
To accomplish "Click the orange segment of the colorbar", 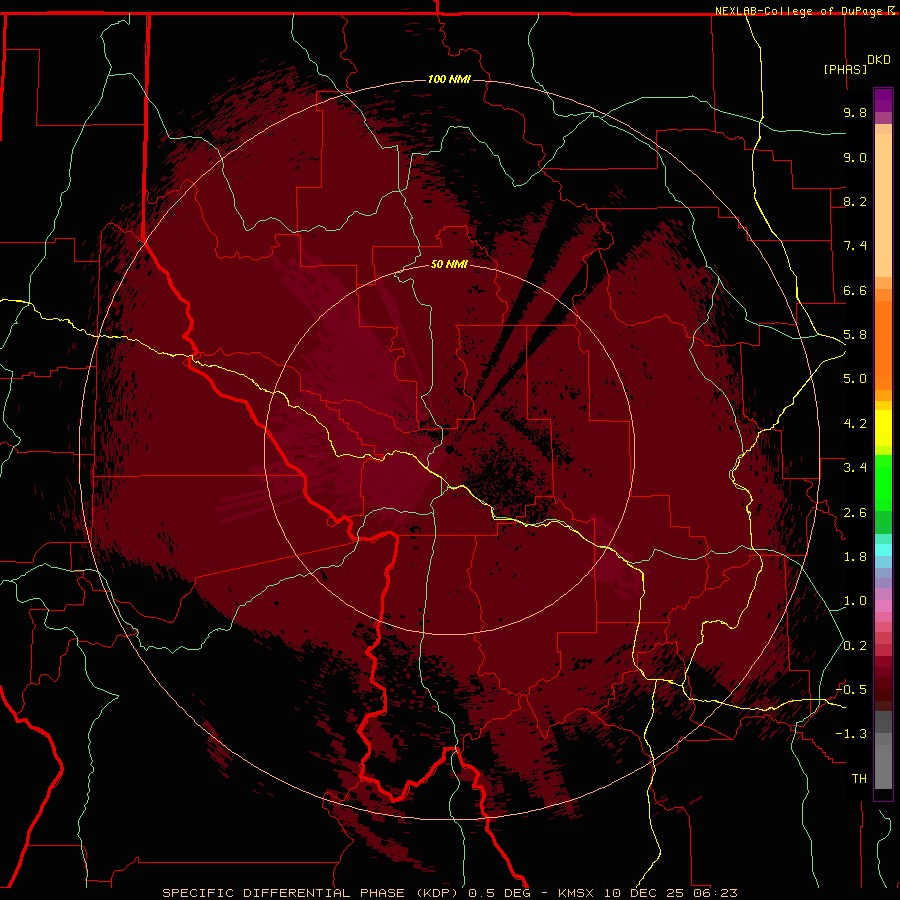I will 883,345.
